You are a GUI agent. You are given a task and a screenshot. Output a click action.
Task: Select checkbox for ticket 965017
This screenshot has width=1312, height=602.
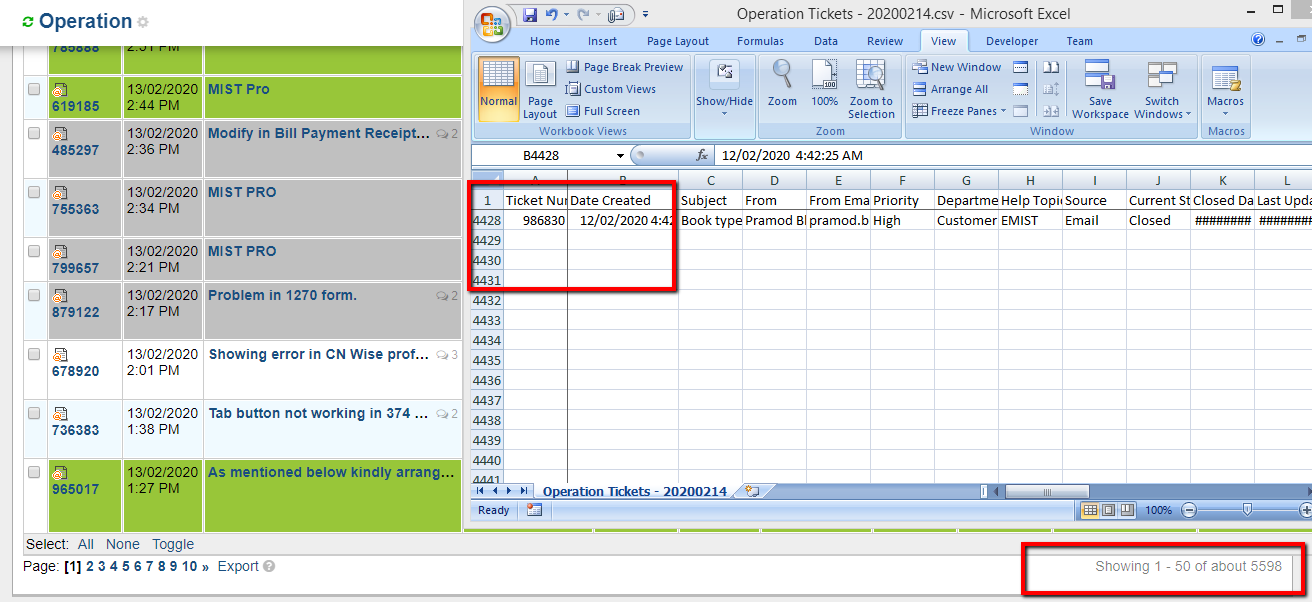[34, 472]
